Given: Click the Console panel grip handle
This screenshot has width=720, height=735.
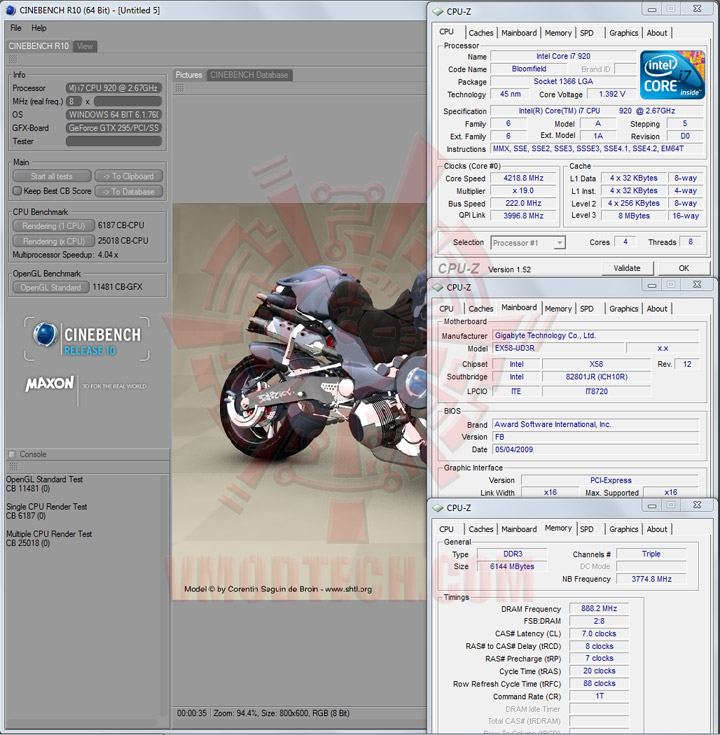Looking at the screenshot, I should [13, 466].
